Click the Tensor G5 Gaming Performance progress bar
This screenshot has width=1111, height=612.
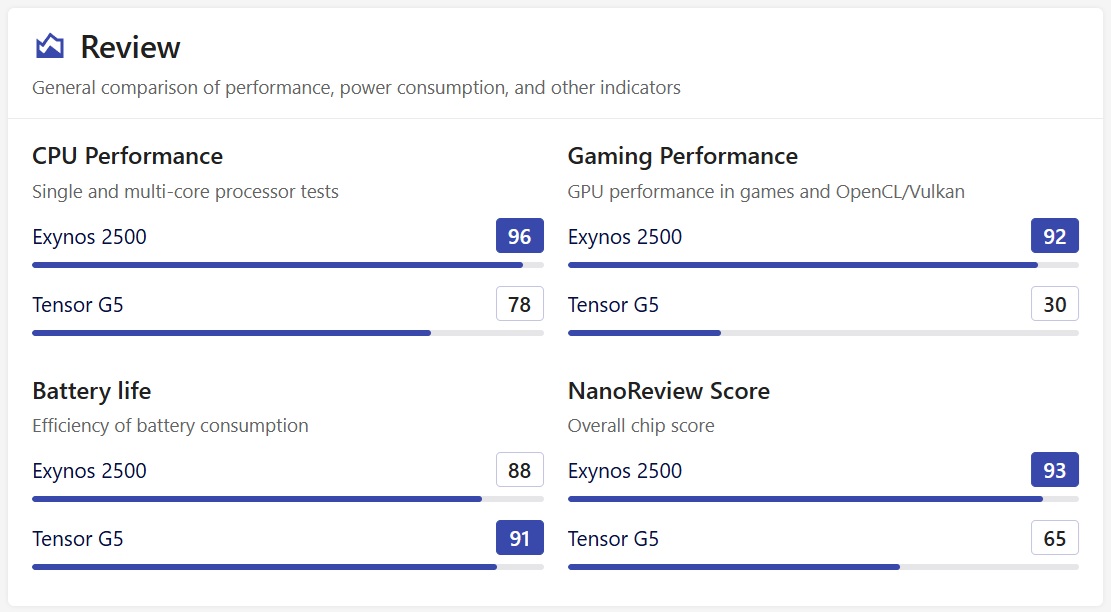(822, 333)
